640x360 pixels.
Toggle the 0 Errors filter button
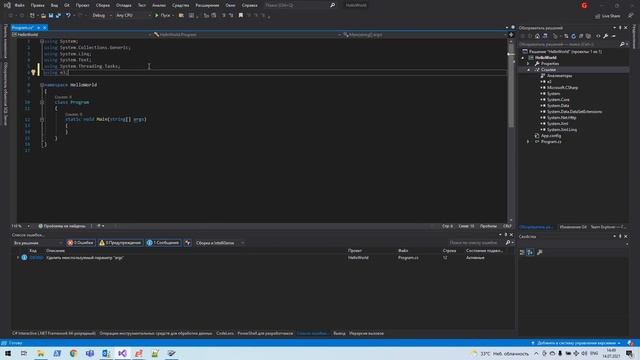pyautogui.click(x=81, y=243)
